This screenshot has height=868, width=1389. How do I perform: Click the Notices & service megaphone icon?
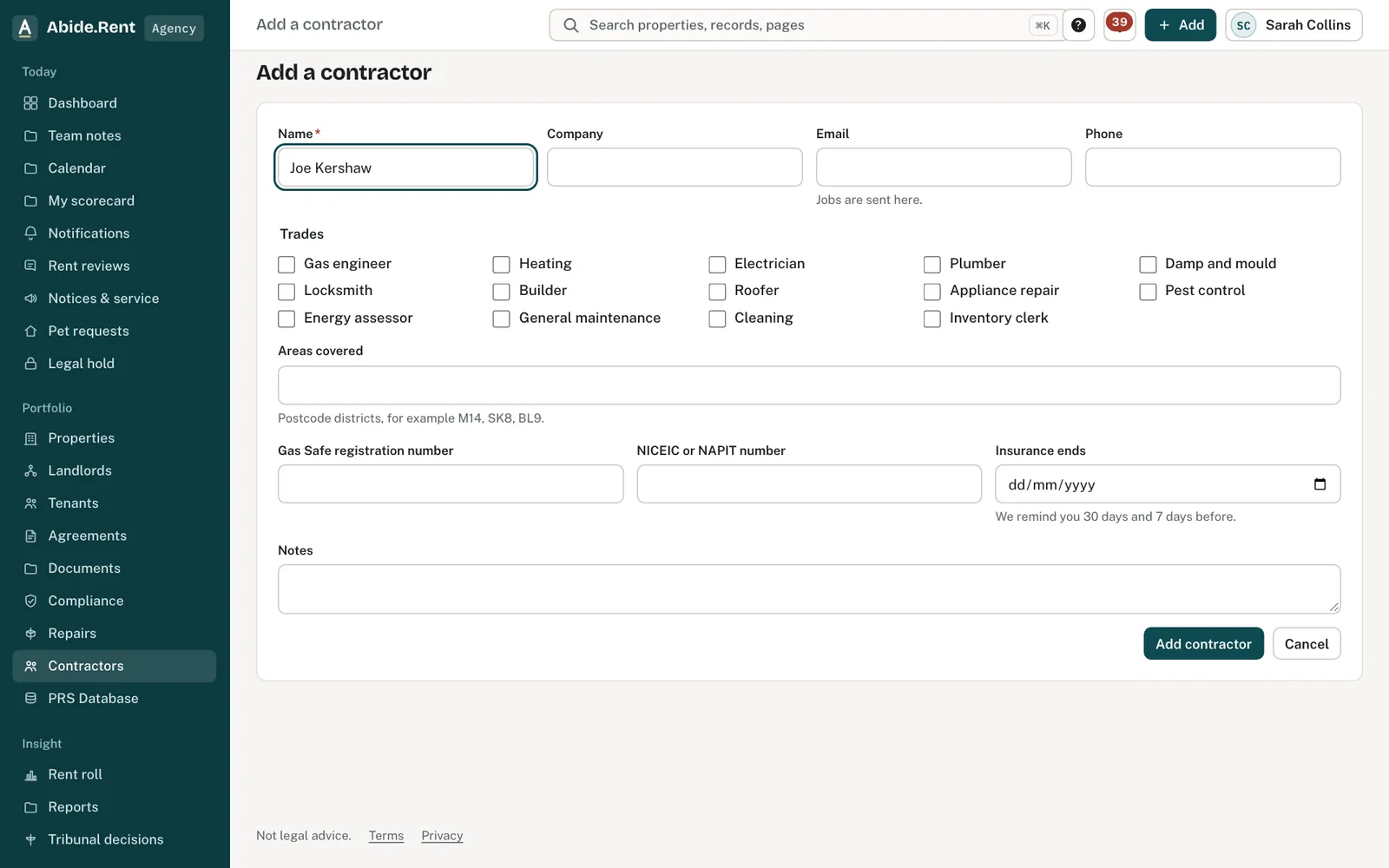[30, 299]
